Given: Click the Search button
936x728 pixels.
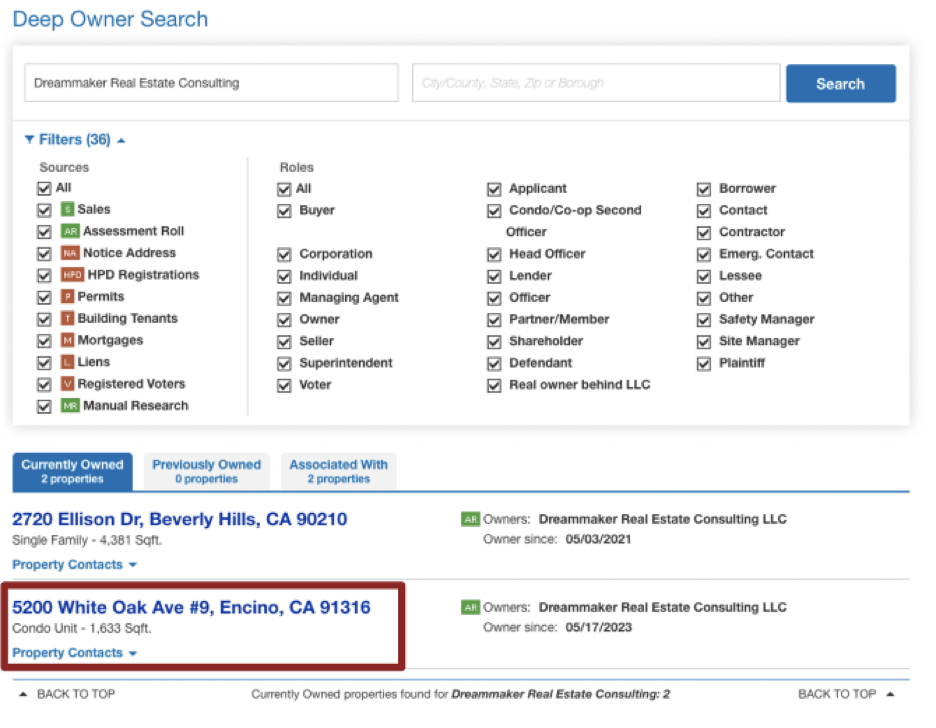Looking at the screenshot, I should (x=840, y=84).
